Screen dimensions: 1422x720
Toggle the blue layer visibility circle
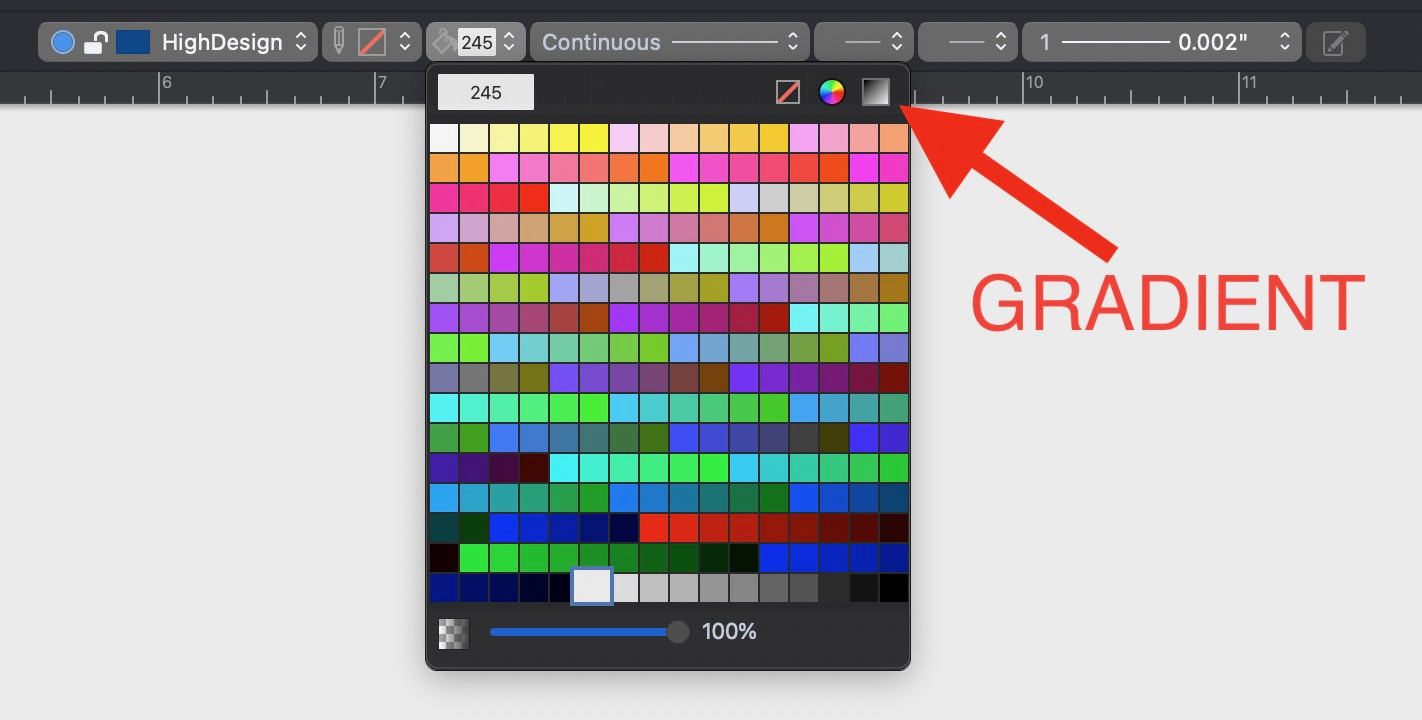pos(63,42)
